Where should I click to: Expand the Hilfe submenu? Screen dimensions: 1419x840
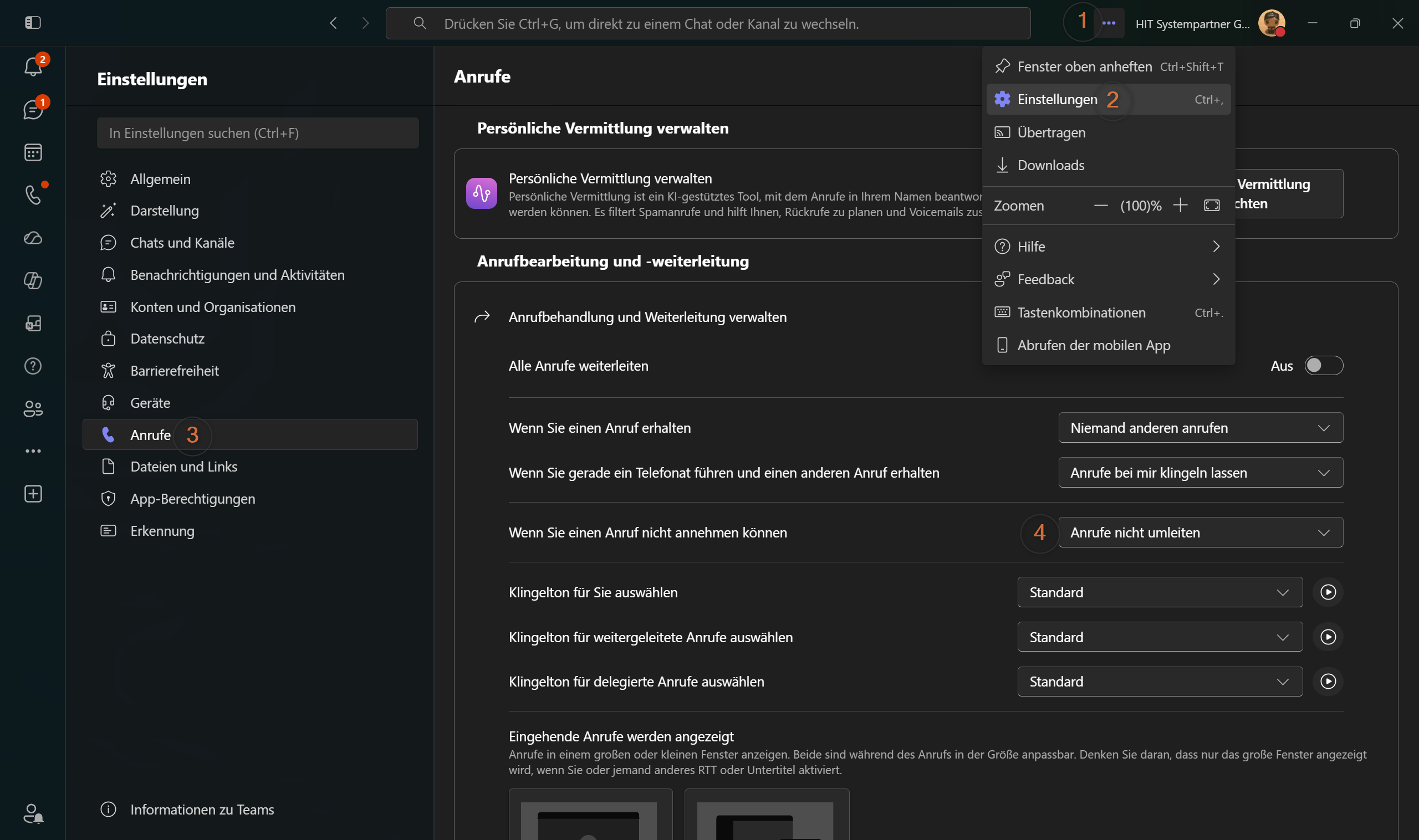tap(1108, 247)
